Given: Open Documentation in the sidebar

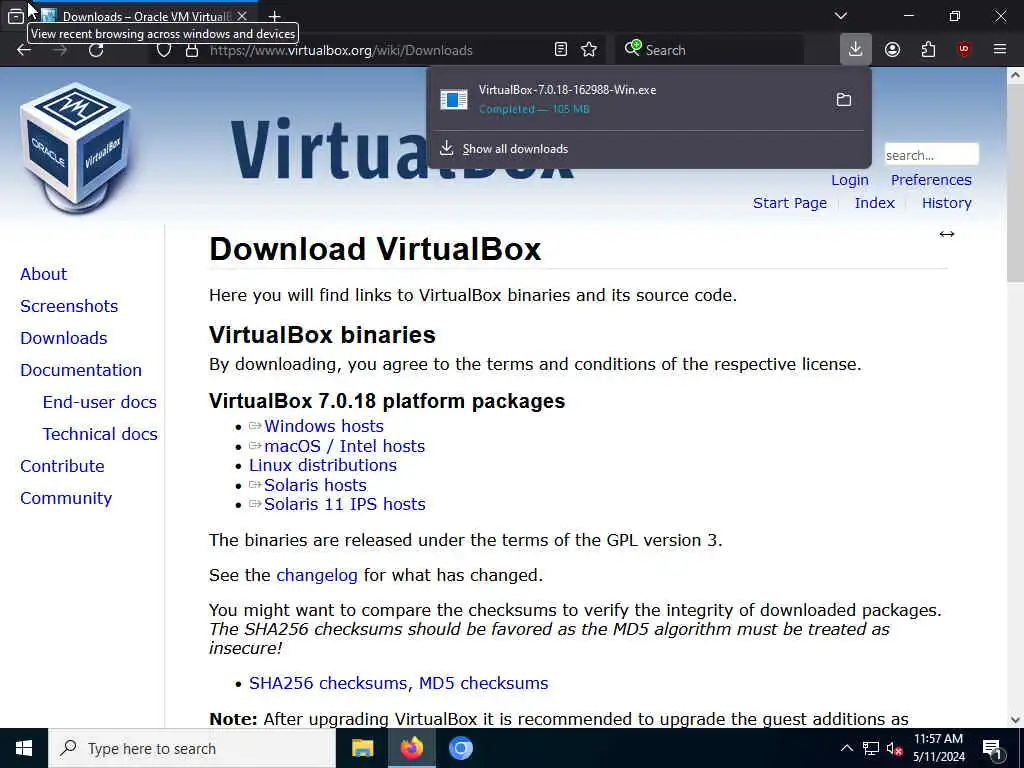Looking at the screenshot, I should [x=80, y=370].
